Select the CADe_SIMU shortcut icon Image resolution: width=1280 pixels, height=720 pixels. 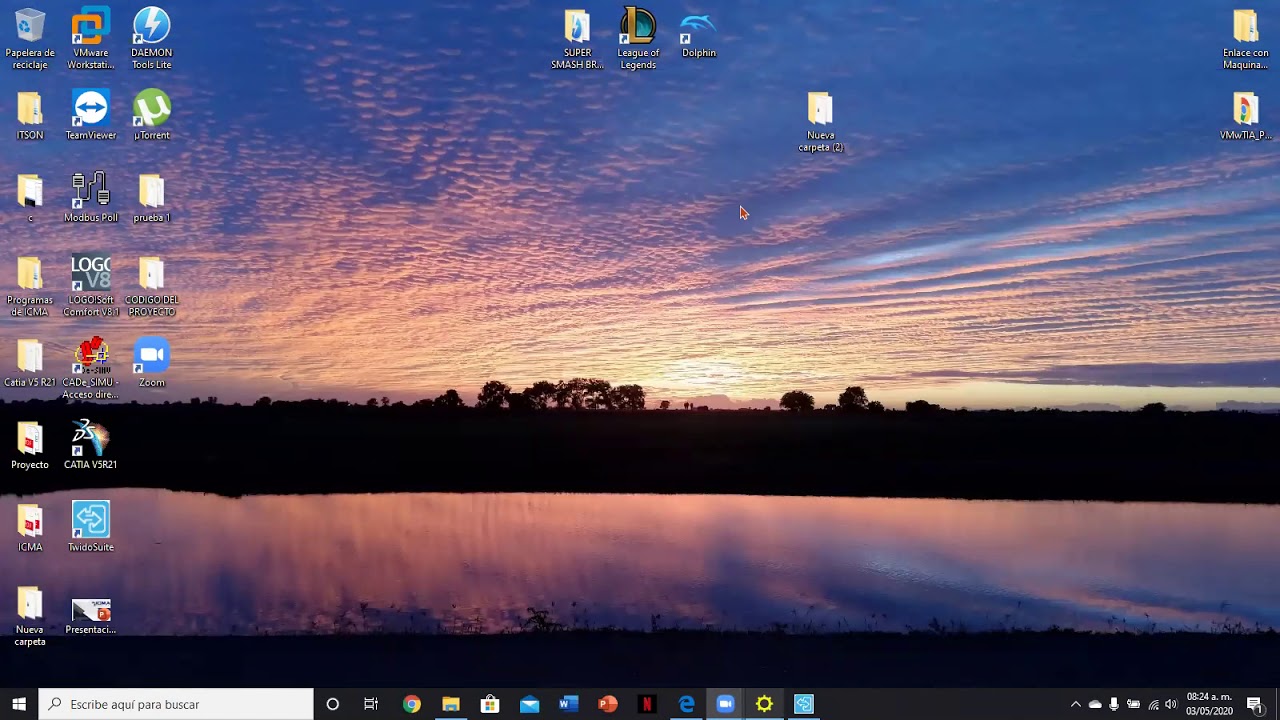point(91,369)
